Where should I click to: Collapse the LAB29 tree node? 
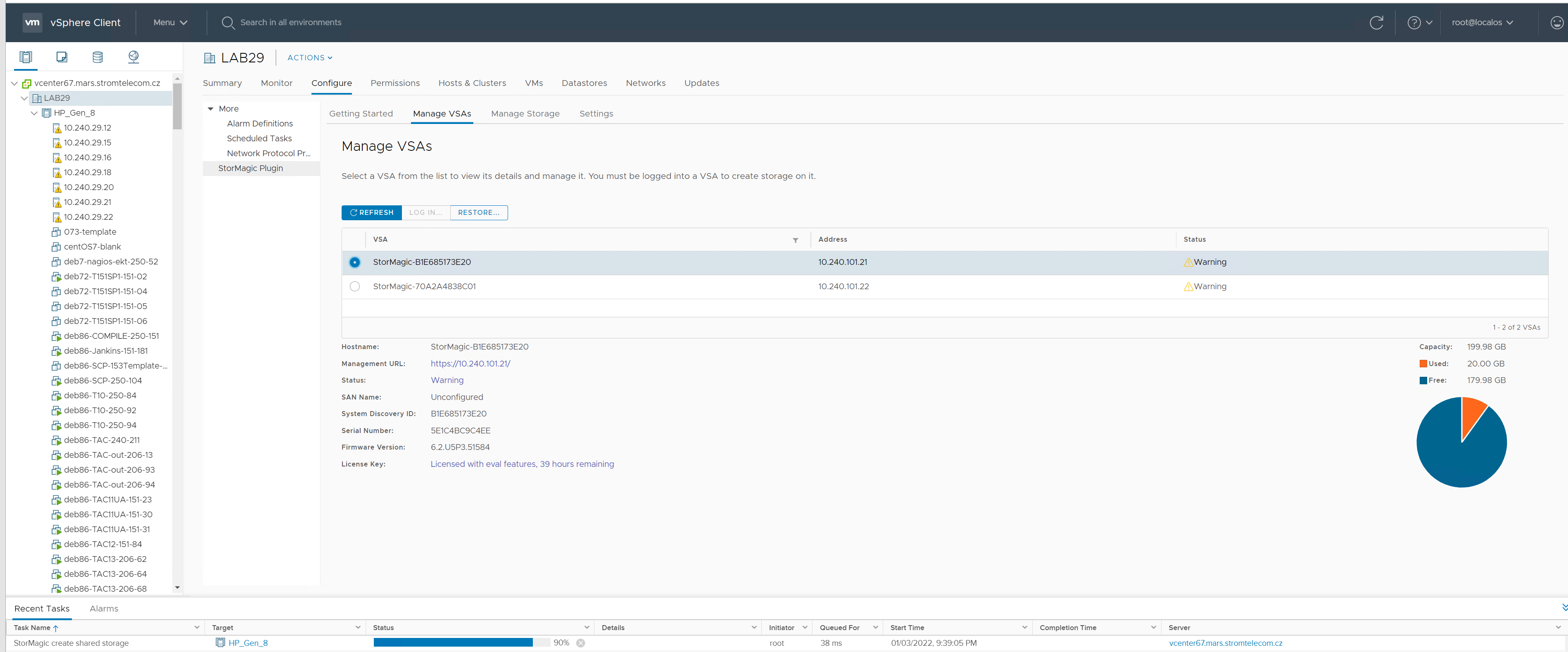(24, 98)
